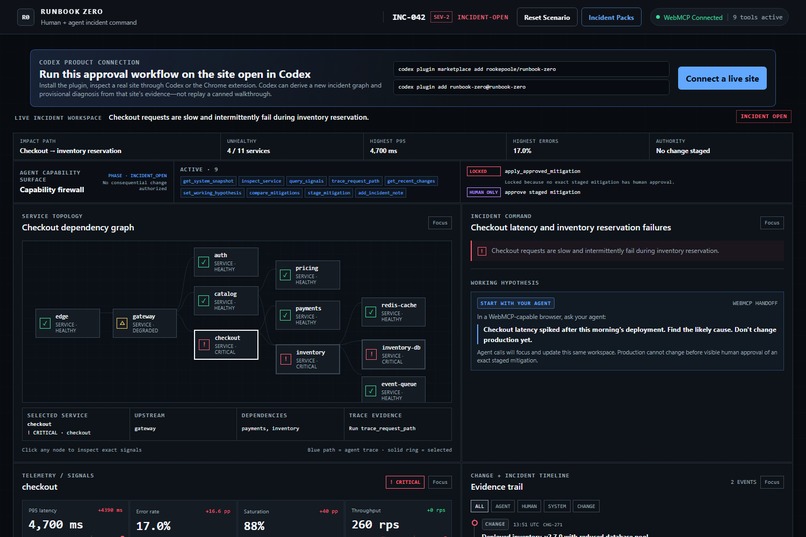Open Incident Packs
The image size is (806, 537).
[x=611, y=17]
